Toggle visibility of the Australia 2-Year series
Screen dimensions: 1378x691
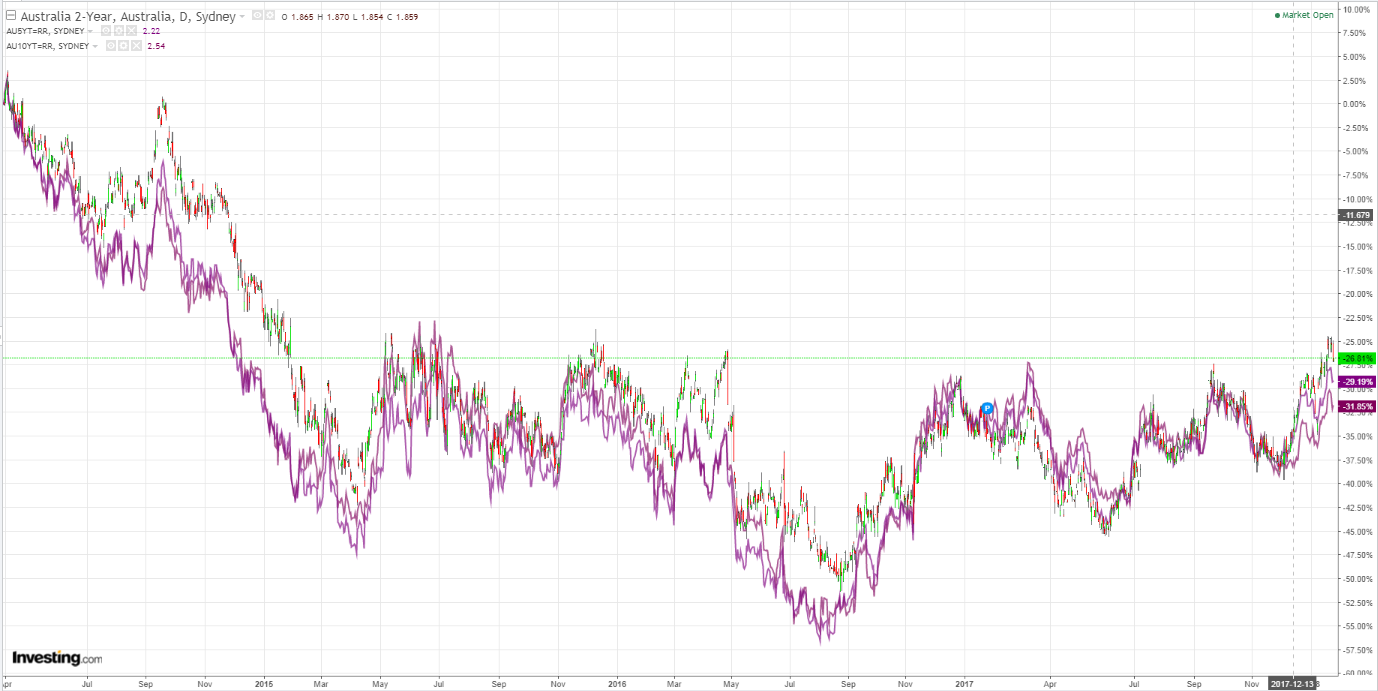(x=257, y=15)
